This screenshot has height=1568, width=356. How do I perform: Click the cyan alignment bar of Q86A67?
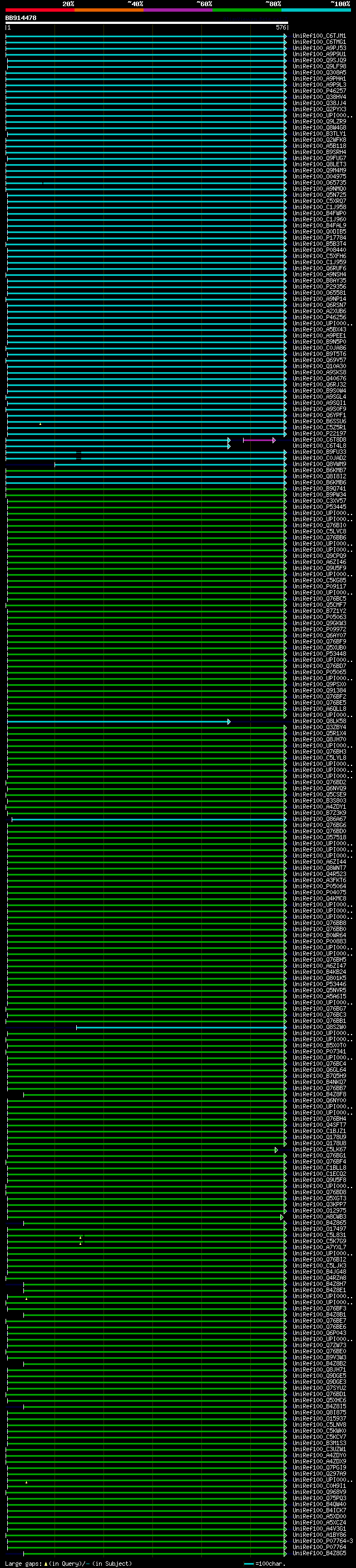coord(149,819)
